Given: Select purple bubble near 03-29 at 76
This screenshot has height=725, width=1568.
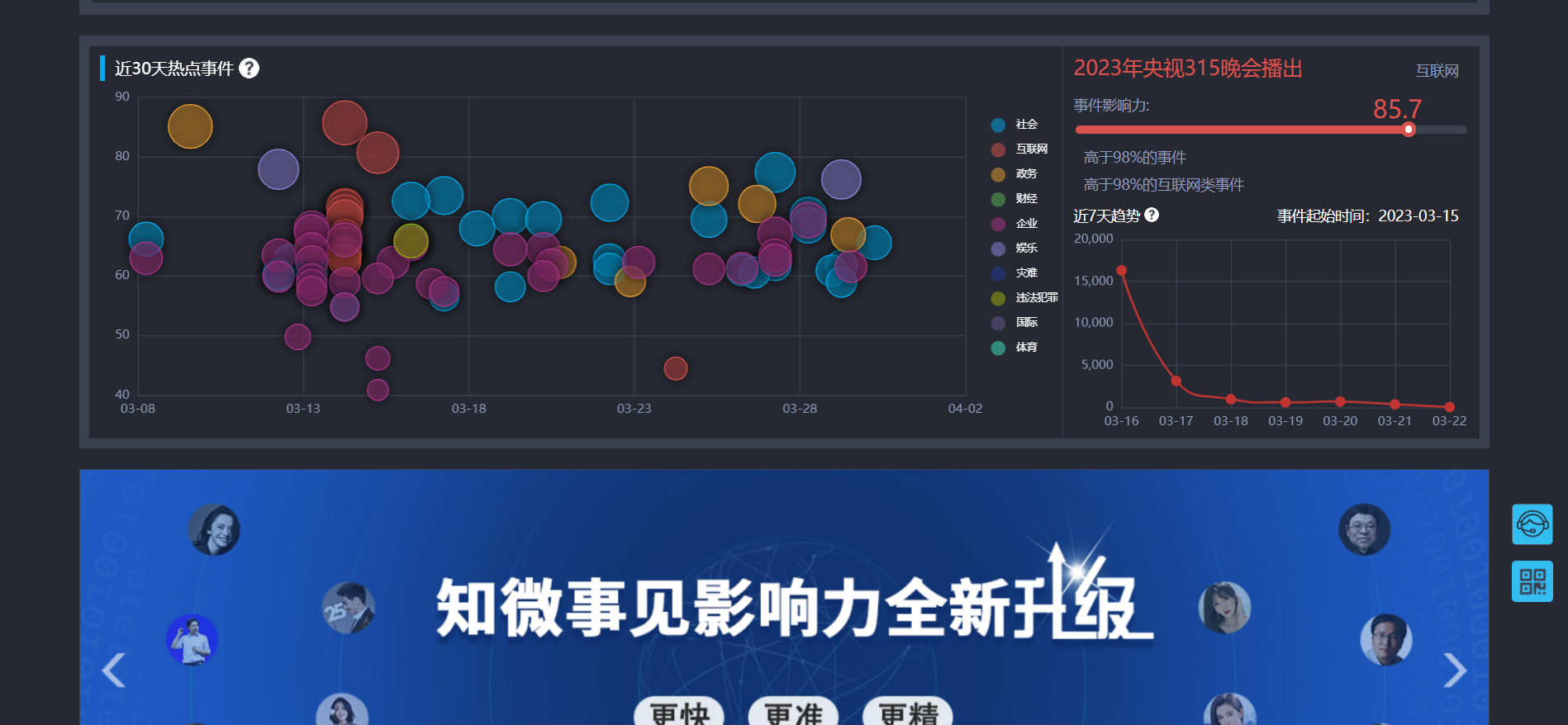Looking at the screenshot, I should coord(841,179).
